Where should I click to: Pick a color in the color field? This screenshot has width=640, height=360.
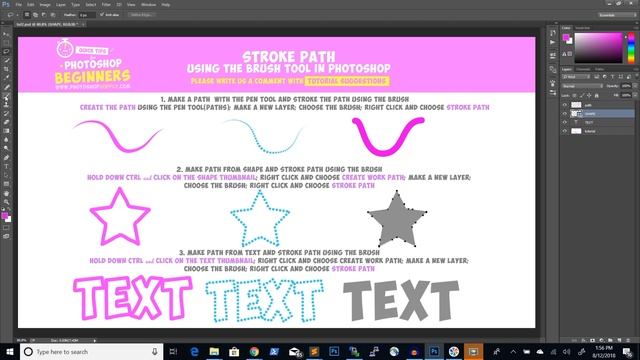coord(598,48)
